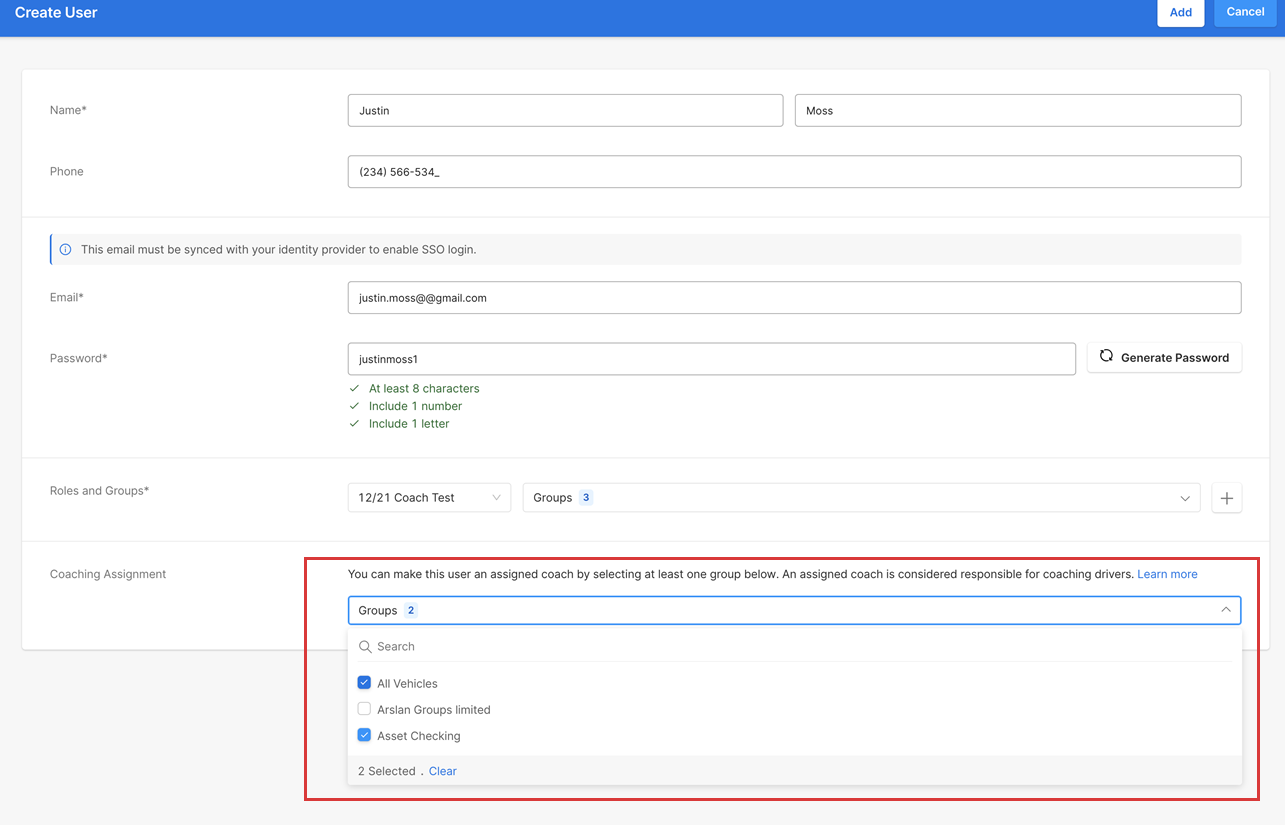The image size is (1285, 825).
Task: Click refresh icon on Generate Password
Action: [1106, 357]
